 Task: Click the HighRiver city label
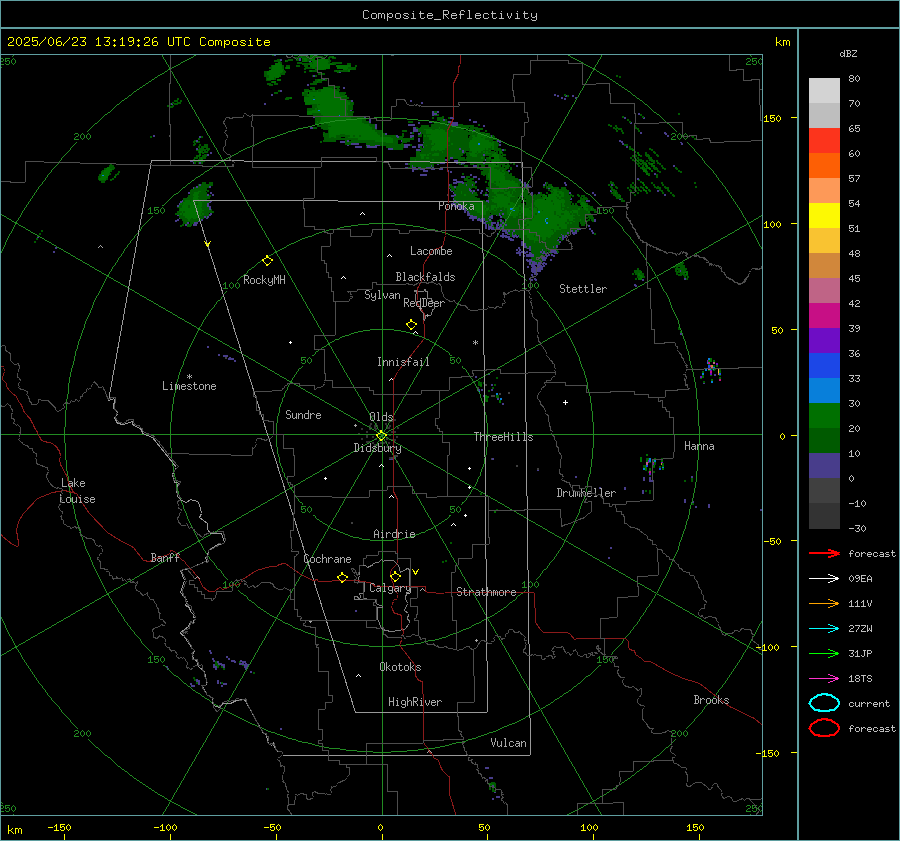click(415, 702)
